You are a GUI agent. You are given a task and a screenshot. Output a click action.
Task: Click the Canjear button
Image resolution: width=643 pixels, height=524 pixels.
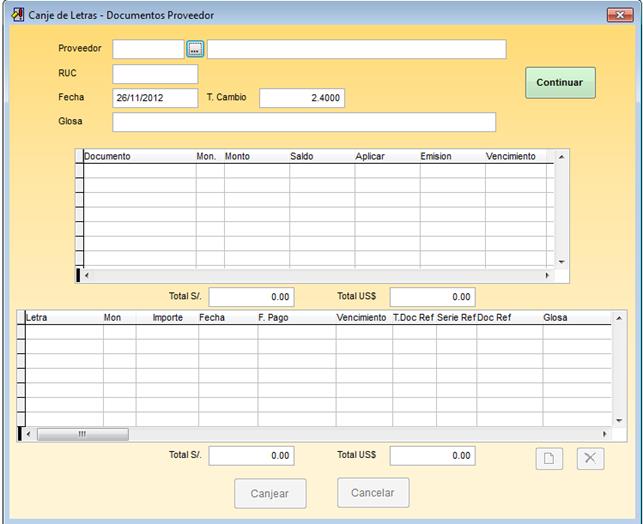pyautogui.click(x=270, y=493)
